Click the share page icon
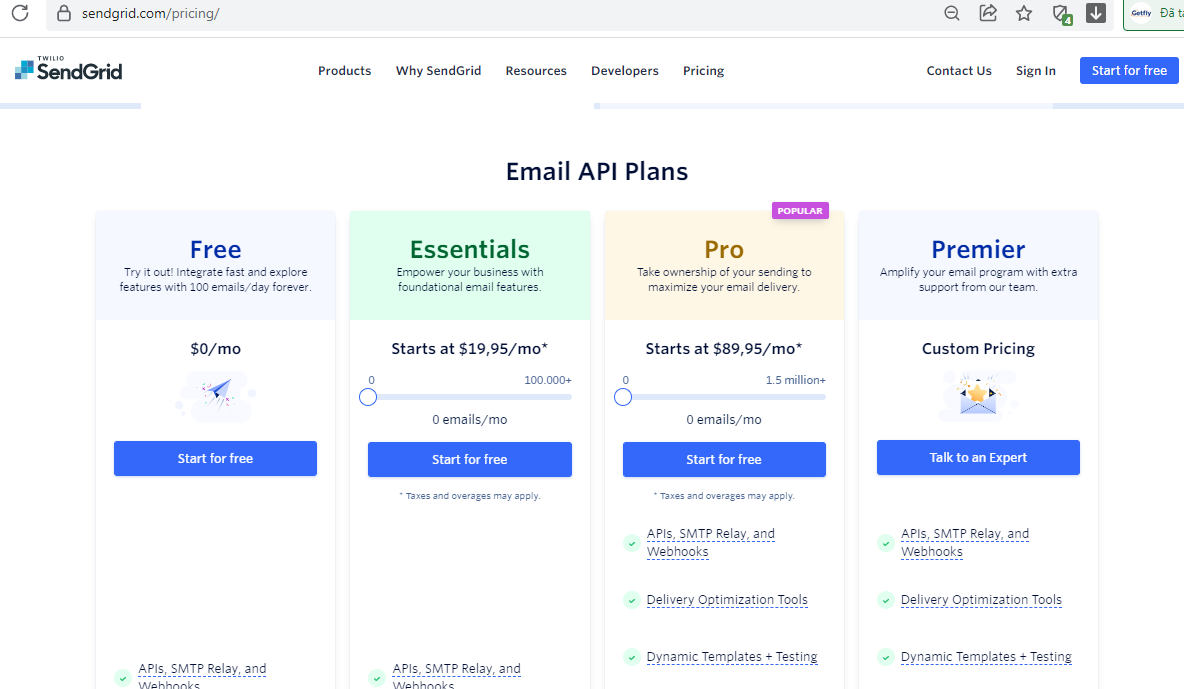 coord(988,13)
